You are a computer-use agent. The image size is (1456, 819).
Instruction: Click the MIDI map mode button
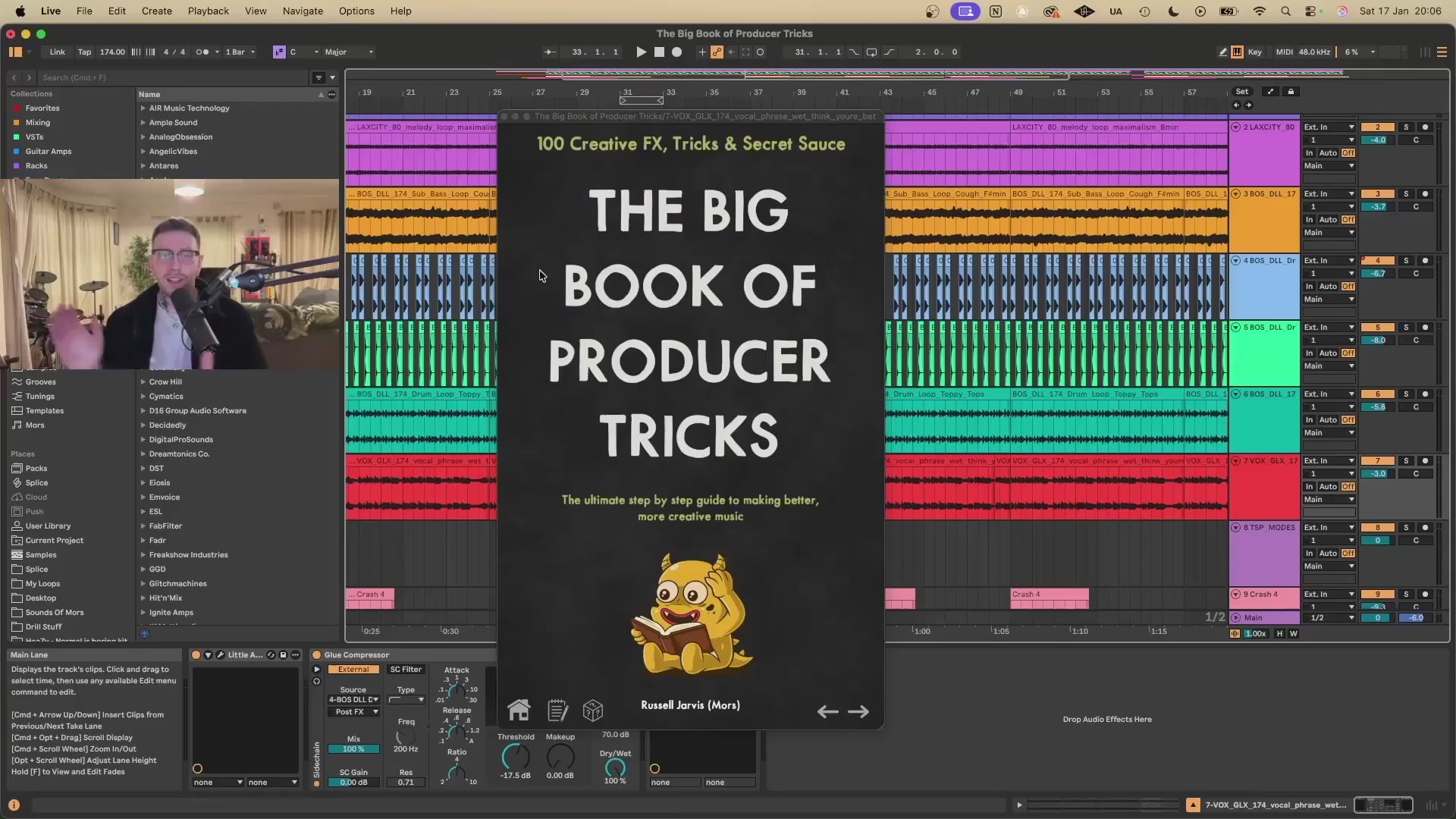[1285, 52]
